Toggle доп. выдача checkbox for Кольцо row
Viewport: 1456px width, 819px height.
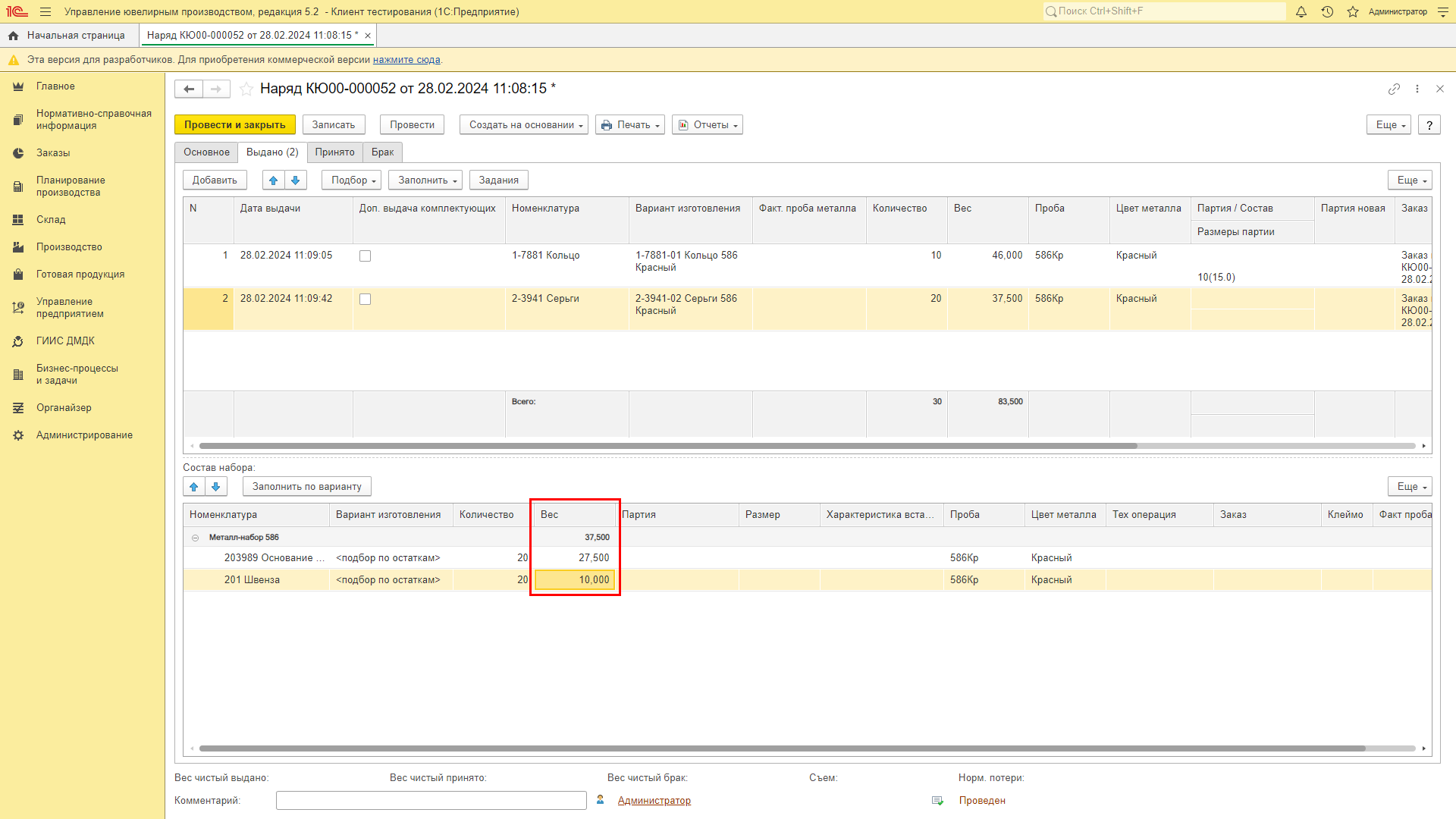click(x=365, y=256)
